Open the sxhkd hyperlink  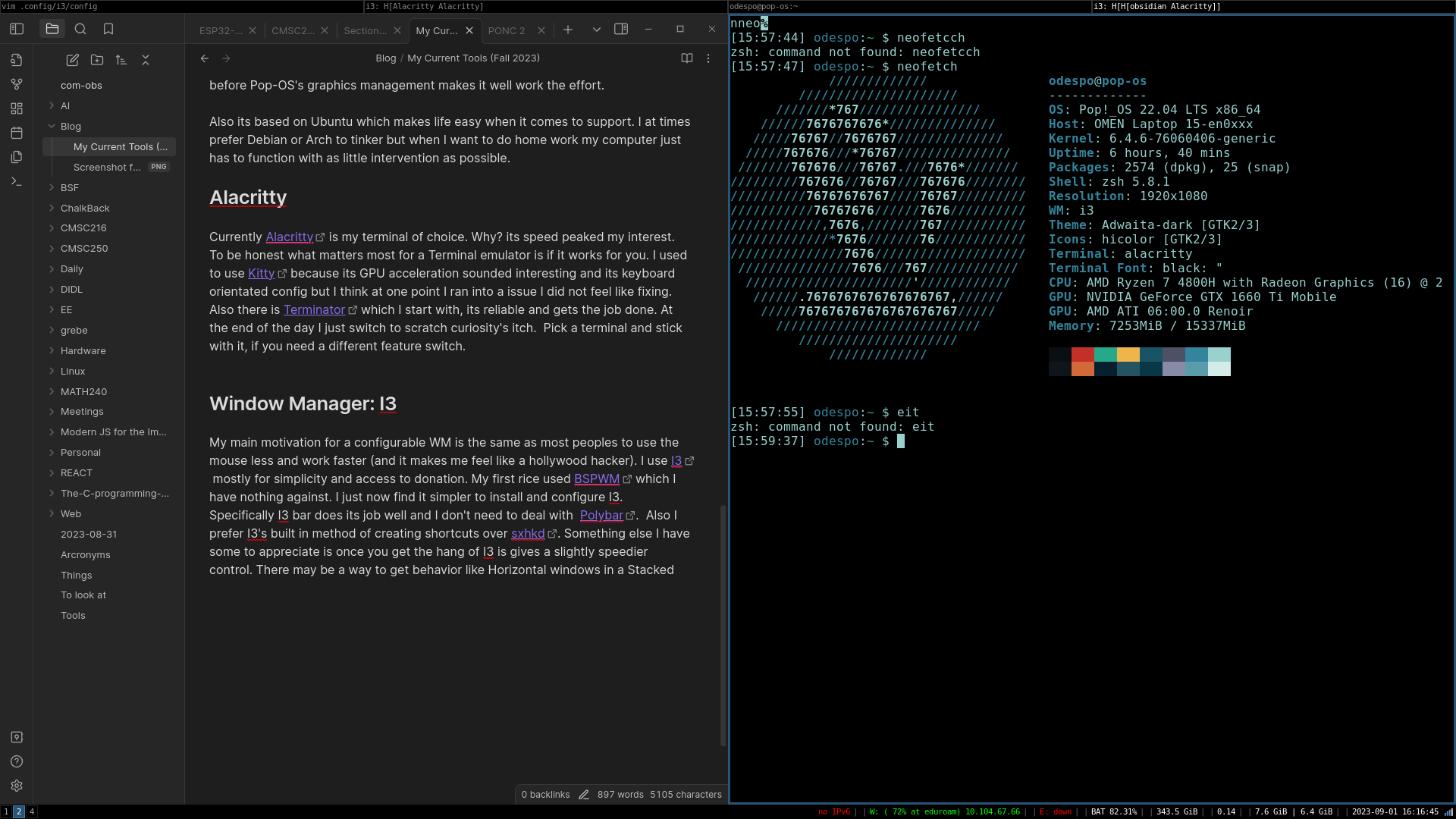coord(528,533)
